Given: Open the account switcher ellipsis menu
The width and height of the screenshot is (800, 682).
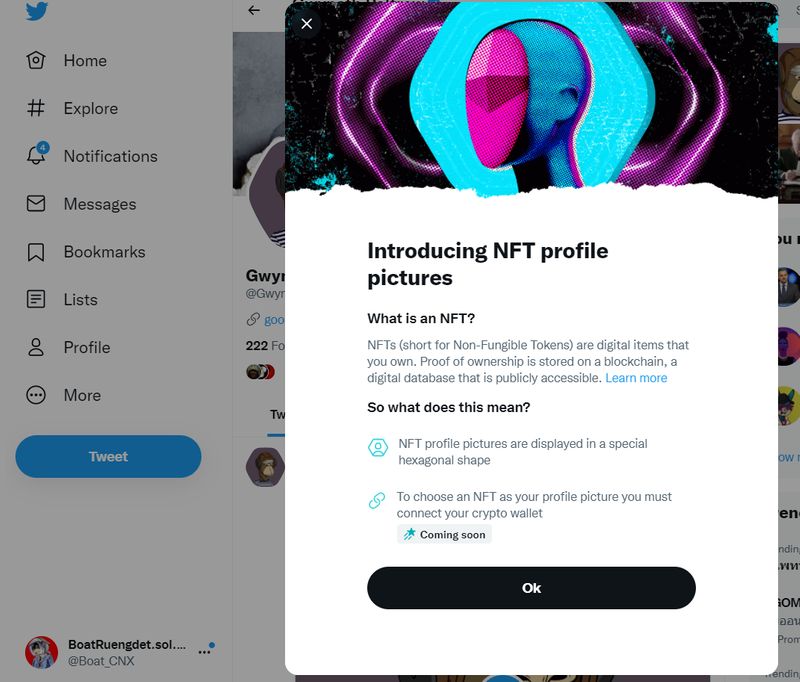Looking at the screenshot, I should click(206, 650).
